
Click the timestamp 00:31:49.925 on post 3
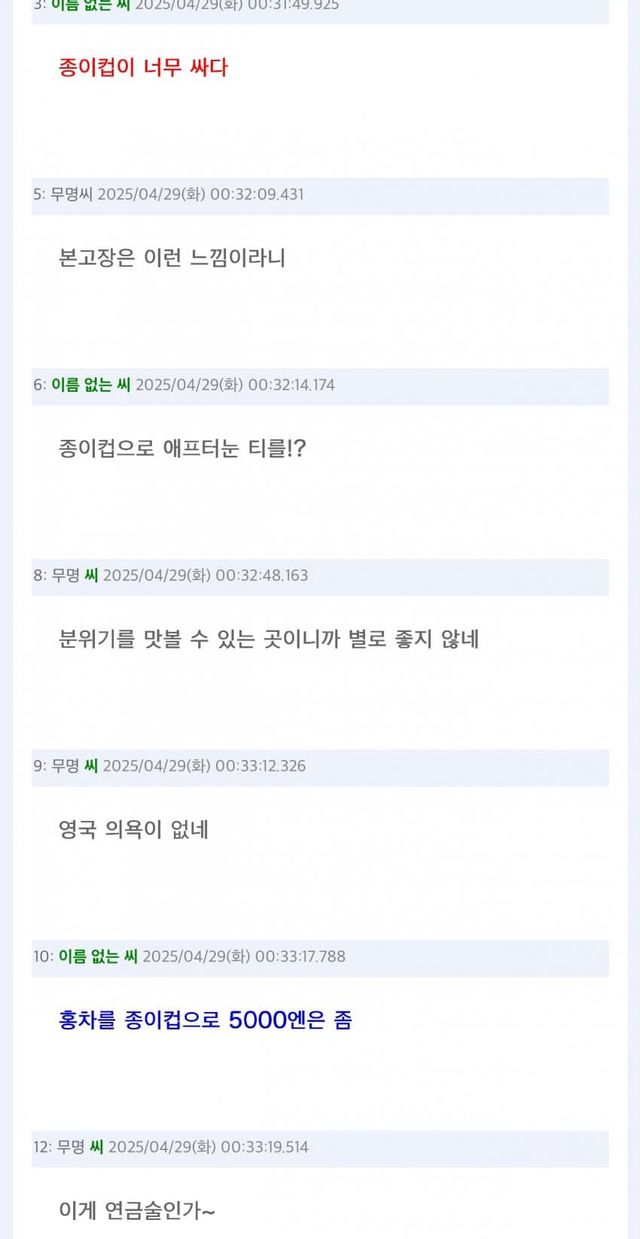click(x=293, y=5)
